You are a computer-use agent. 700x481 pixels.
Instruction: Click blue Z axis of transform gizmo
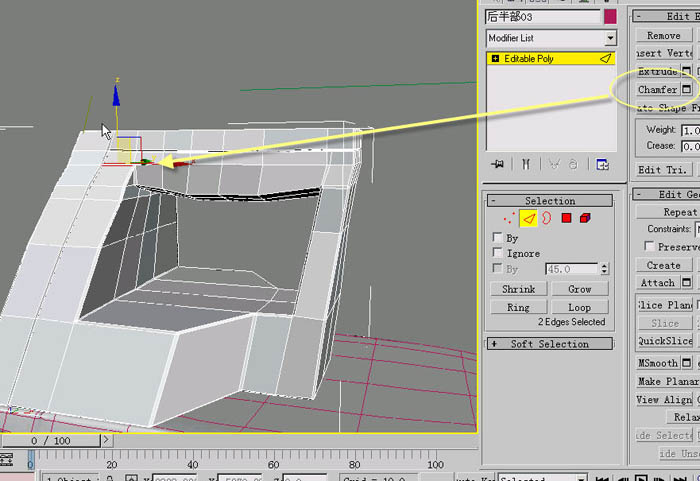(x=116, y=96)
